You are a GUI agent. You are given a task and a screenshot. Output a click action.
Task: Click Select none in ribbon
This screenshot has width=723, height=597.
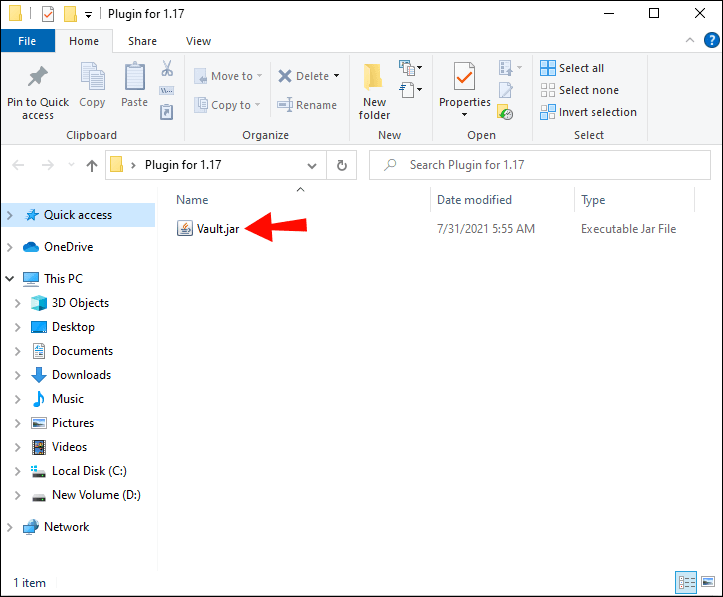(x=580, y=90)
